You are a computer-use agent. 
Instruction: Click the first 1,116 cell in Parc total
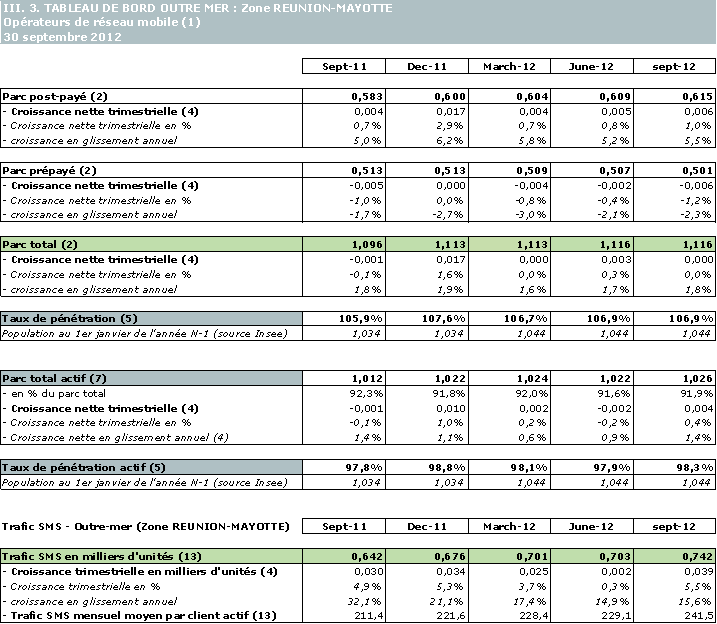(x=592, y=245)
